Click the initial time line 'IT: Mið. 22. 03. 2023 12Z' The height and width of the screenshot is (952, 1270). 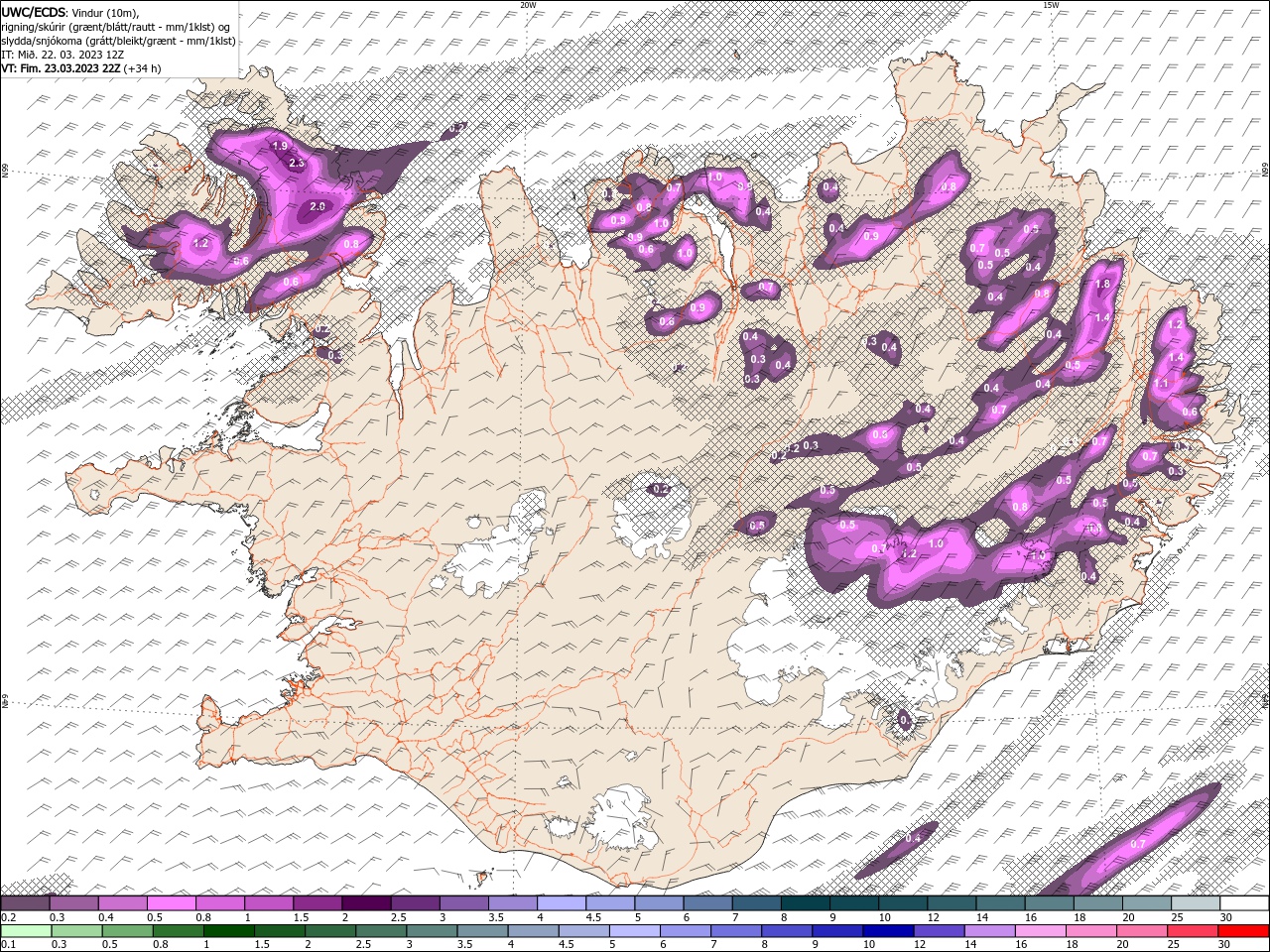coord(61,55)
